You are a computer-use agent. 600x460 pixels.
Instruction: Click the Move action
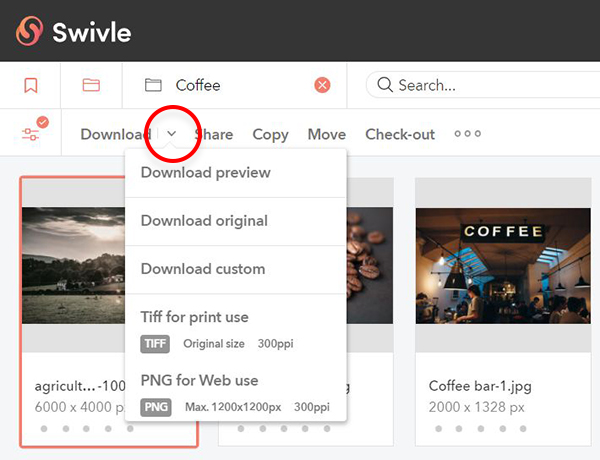click(327, 134)
